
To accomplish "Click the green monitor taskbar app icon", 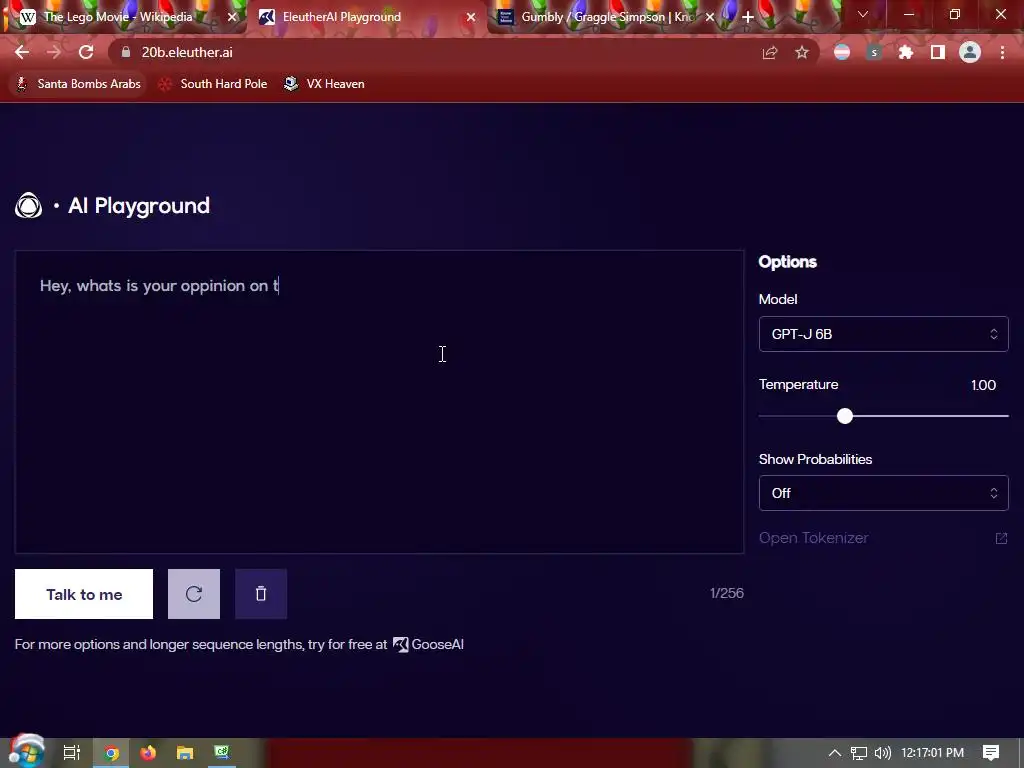I will [x=222, y=753].
